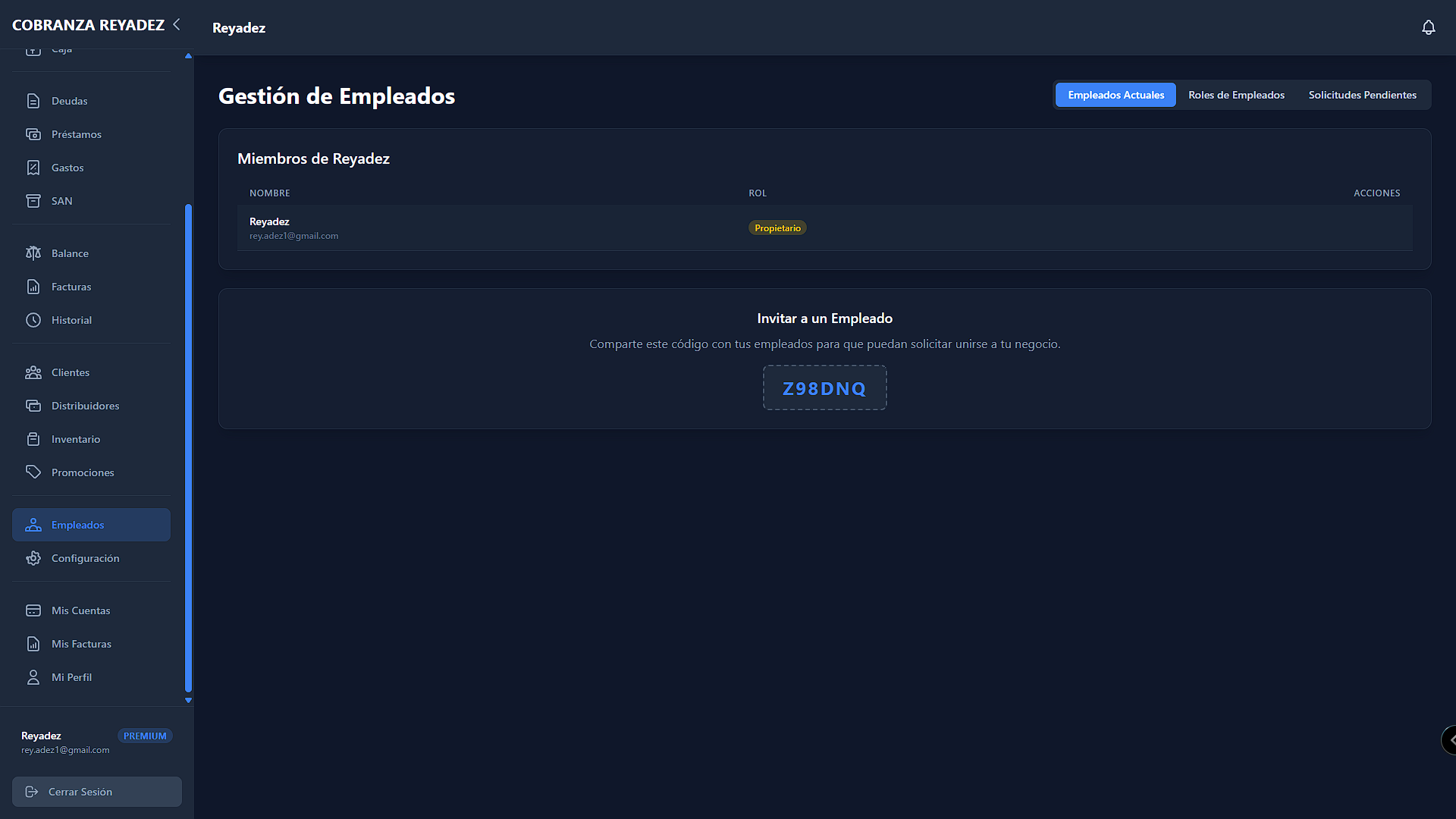1456x819 pixels.
Task: Click the invite code Z98DNQ box
Action: click(x=824, y=388)
